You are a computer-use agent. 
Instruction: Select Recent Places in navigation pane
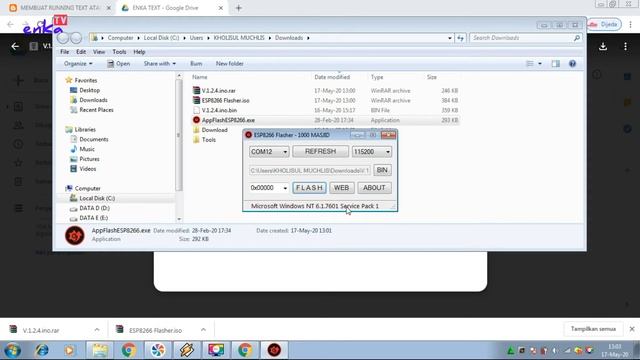[96, 110]
